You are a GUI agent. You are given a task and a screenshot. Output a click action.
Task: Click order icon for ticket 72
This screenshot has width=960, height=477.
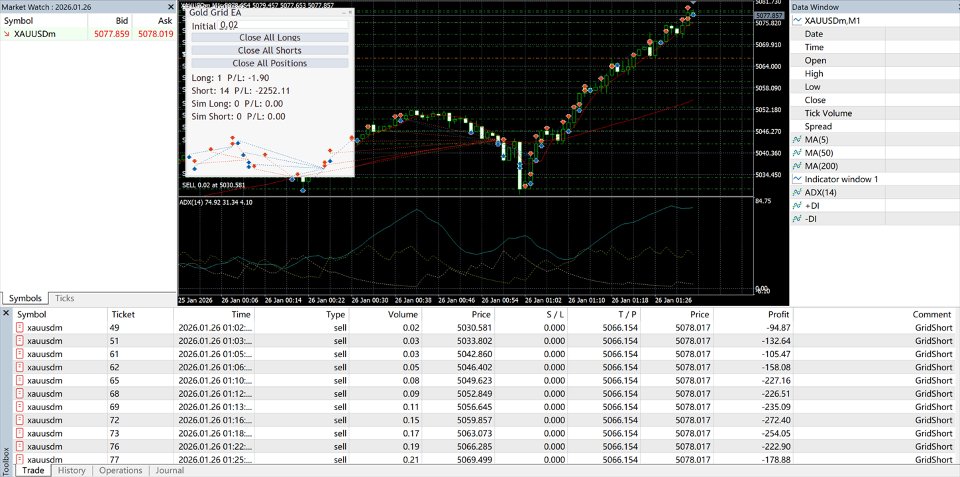[20, 420]
